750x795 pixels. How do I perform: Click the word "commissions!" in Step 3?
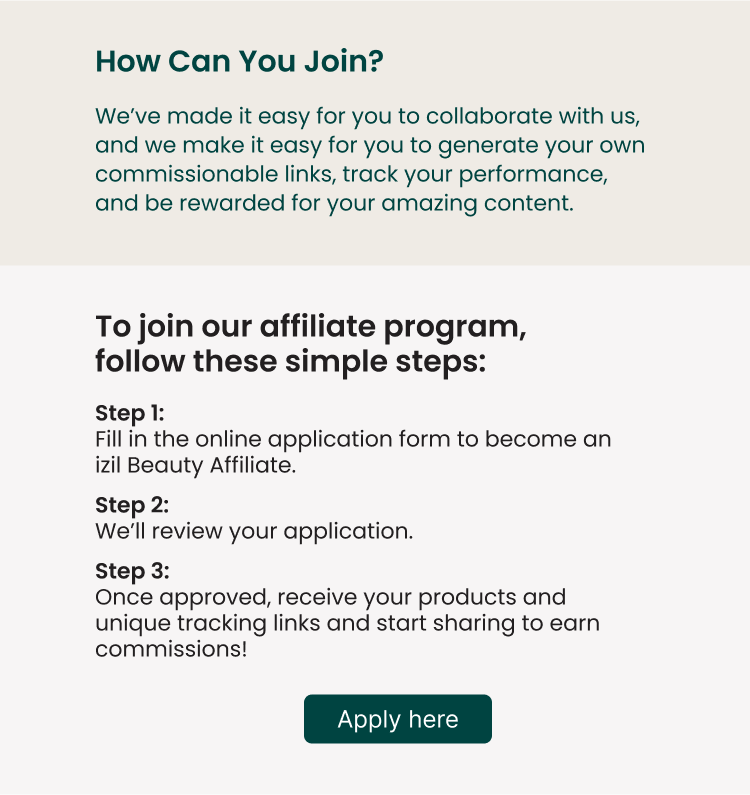[x=171, y=649]
